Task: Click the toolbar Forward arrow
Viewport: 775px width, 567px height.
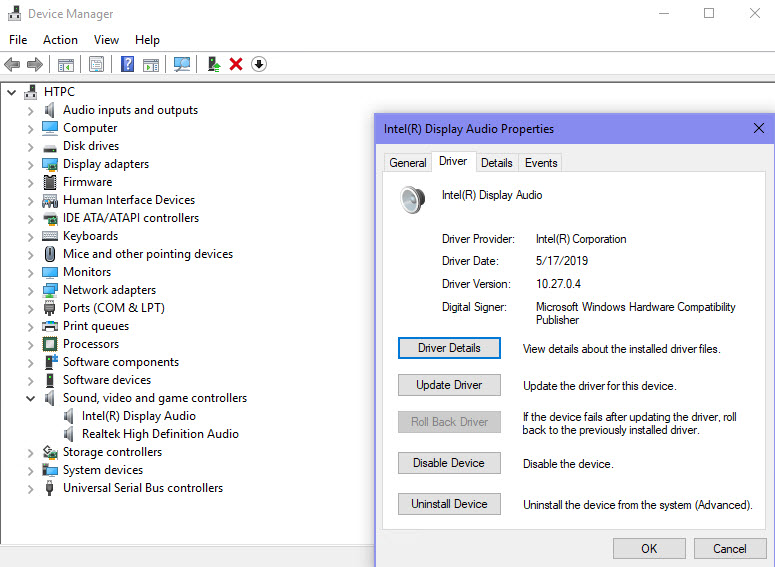Action: (x=35, y=64)
